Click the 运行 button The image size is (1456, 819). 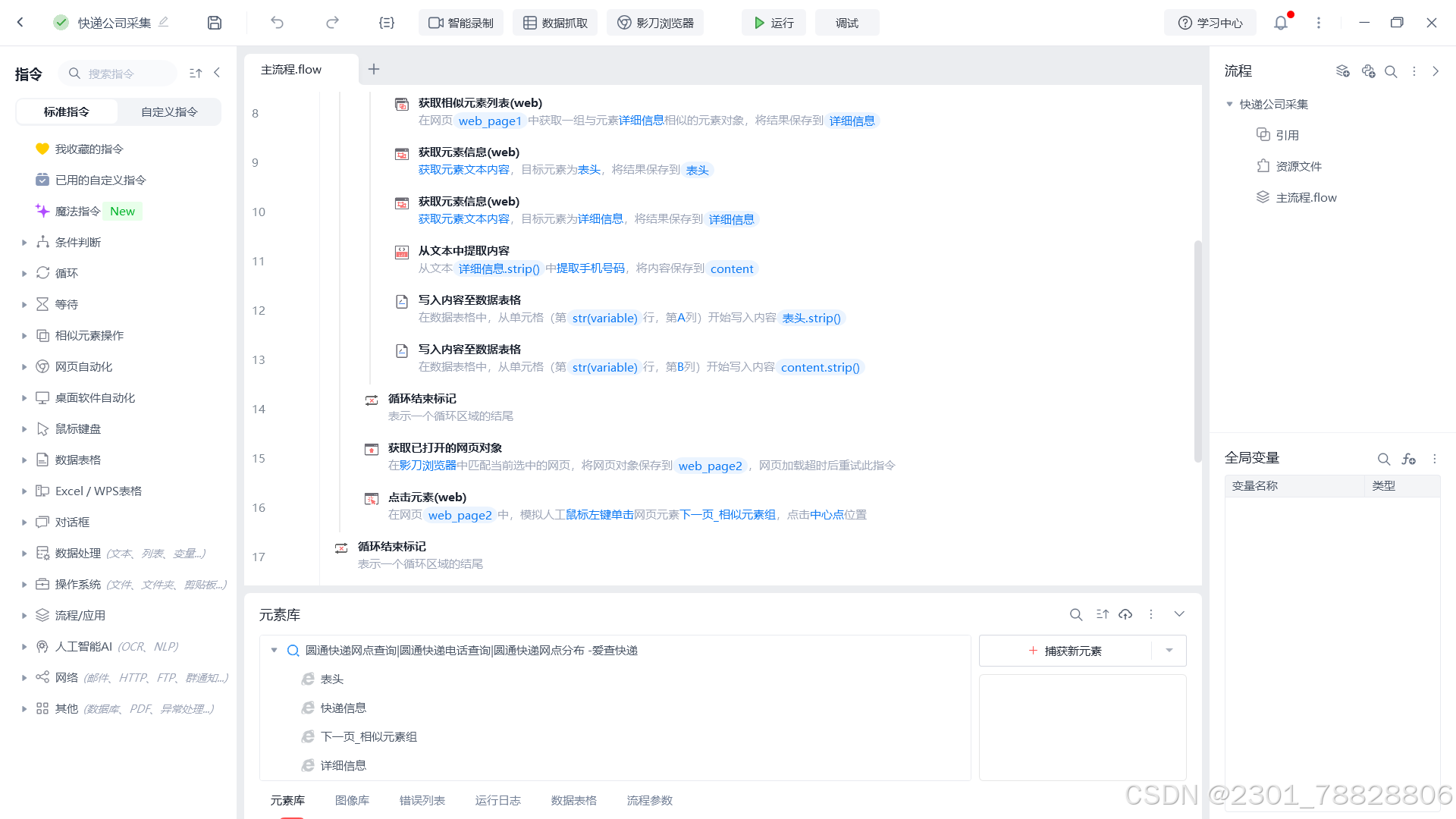tap(773, 23)
